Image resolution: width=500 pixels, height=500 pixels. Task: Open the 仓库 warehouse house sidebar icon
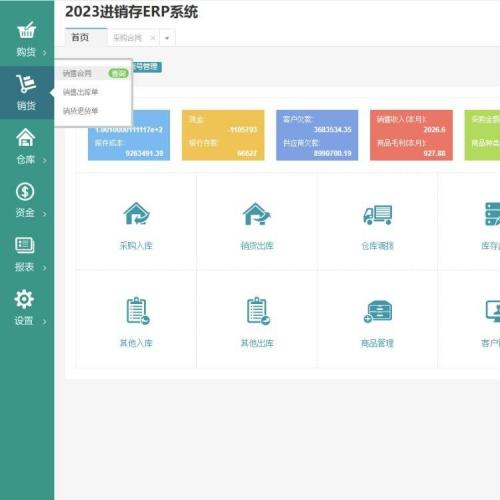(26, 137)
